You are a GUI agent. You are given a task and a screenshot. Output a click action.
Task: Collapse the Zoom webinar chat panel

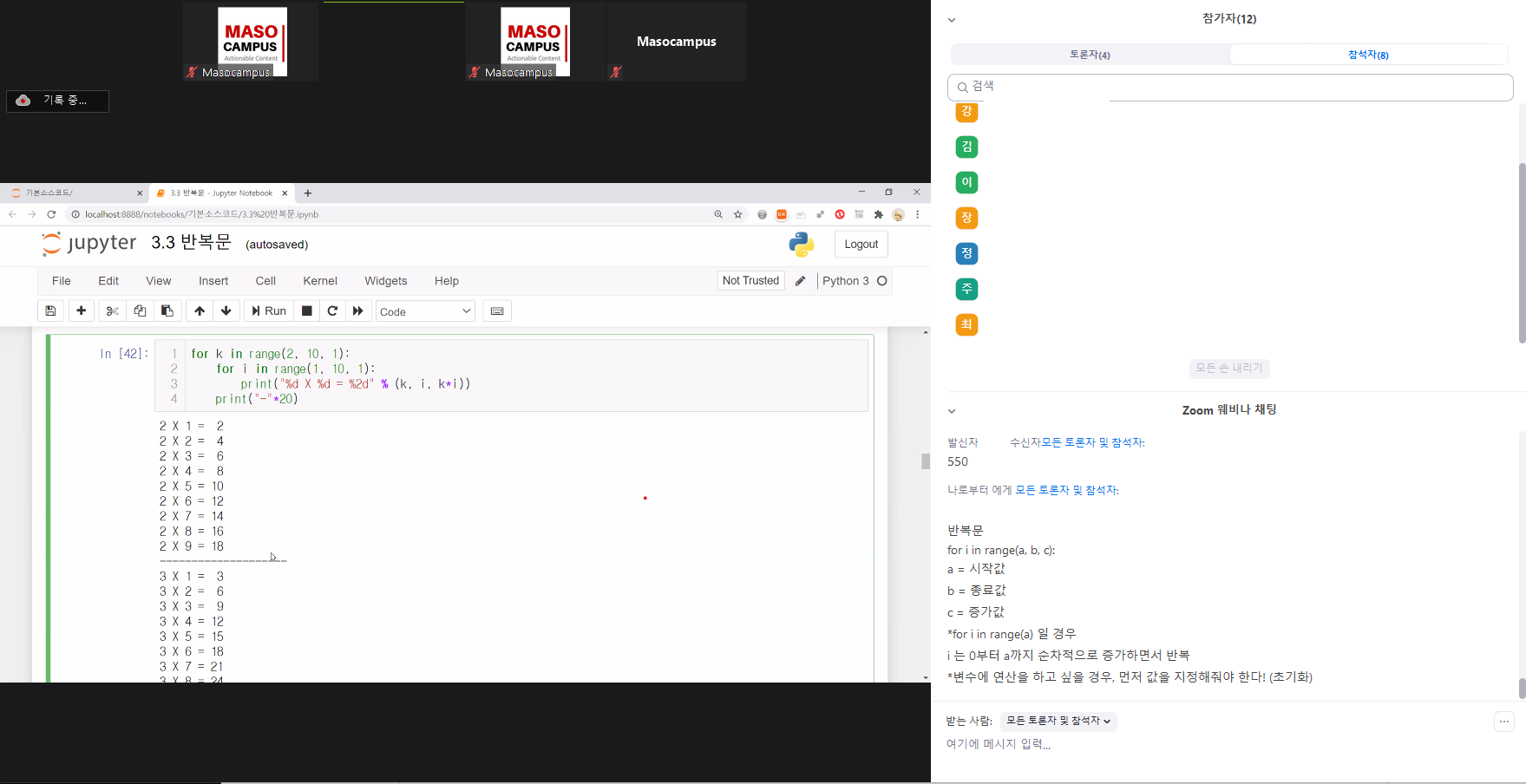click(952, 411)
